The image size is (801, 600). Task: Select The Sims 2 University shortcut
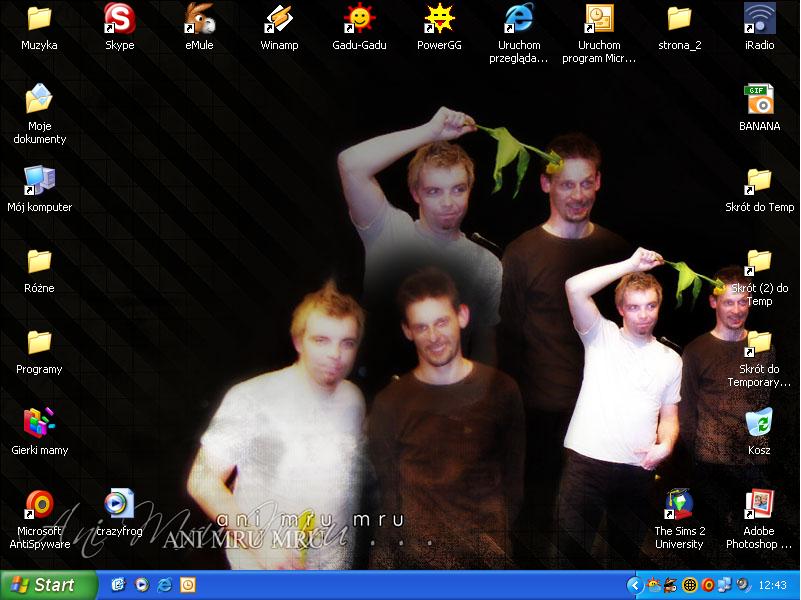coord(679,519)
